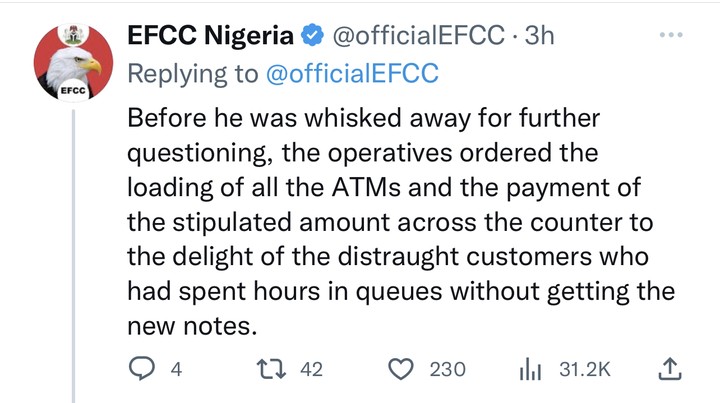The image size is (720, 403).
Task: Click the reply count 4
Action: 176,370
